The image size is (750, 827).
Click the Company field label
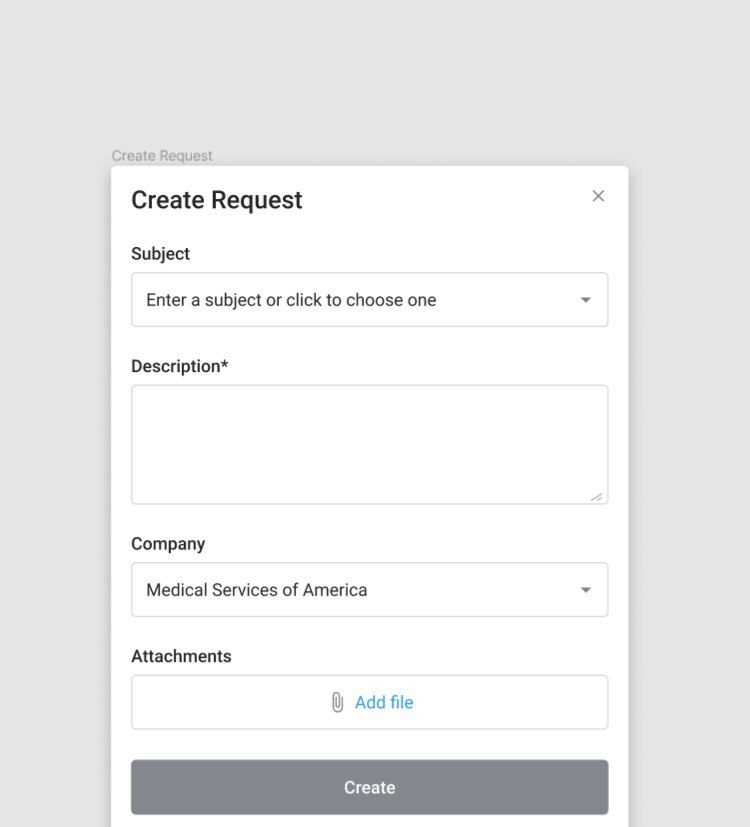pos(168,544)
